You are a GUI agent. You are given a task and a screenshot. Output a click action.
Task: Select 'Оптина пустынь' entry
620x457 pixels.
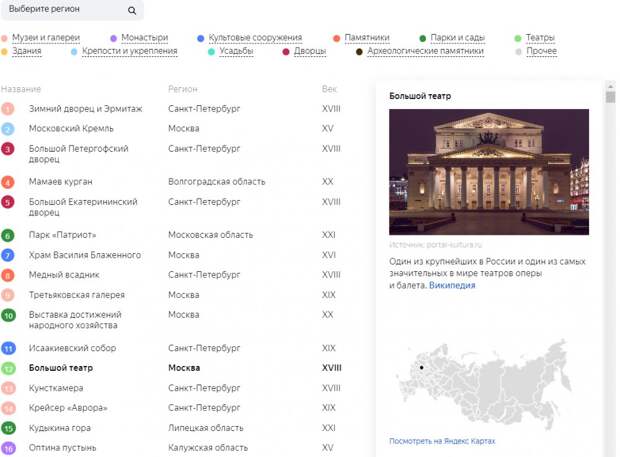pos(62,448)
